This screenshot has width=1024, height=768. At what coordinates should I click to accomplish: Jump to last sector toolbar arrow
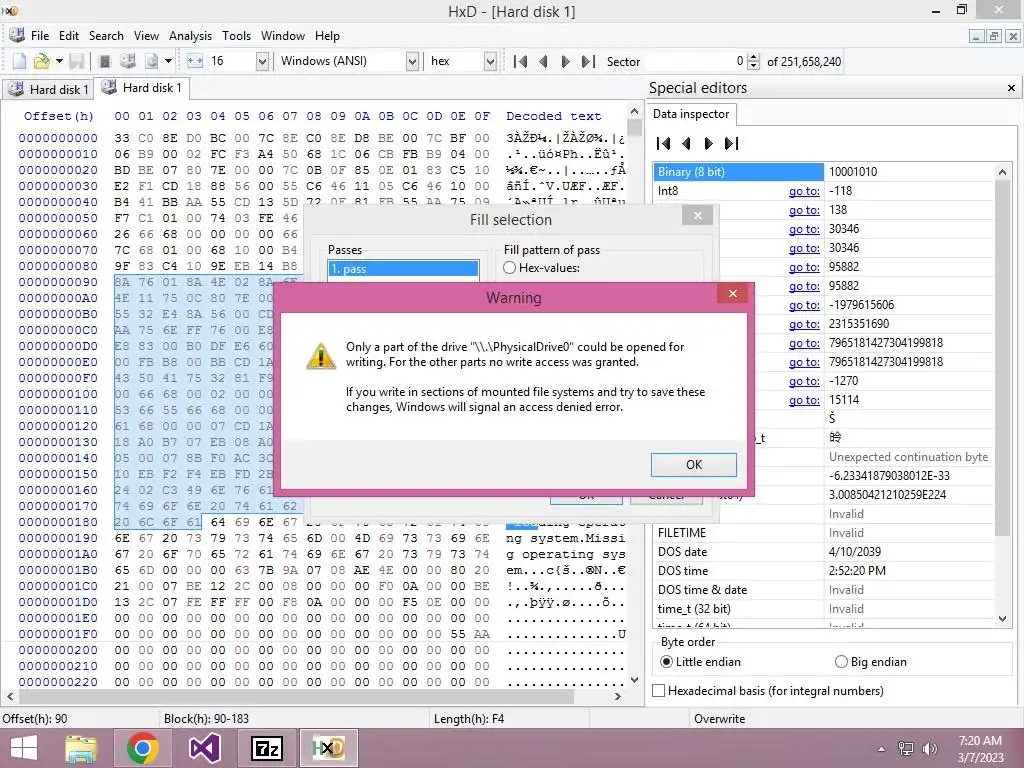[588, 61]
